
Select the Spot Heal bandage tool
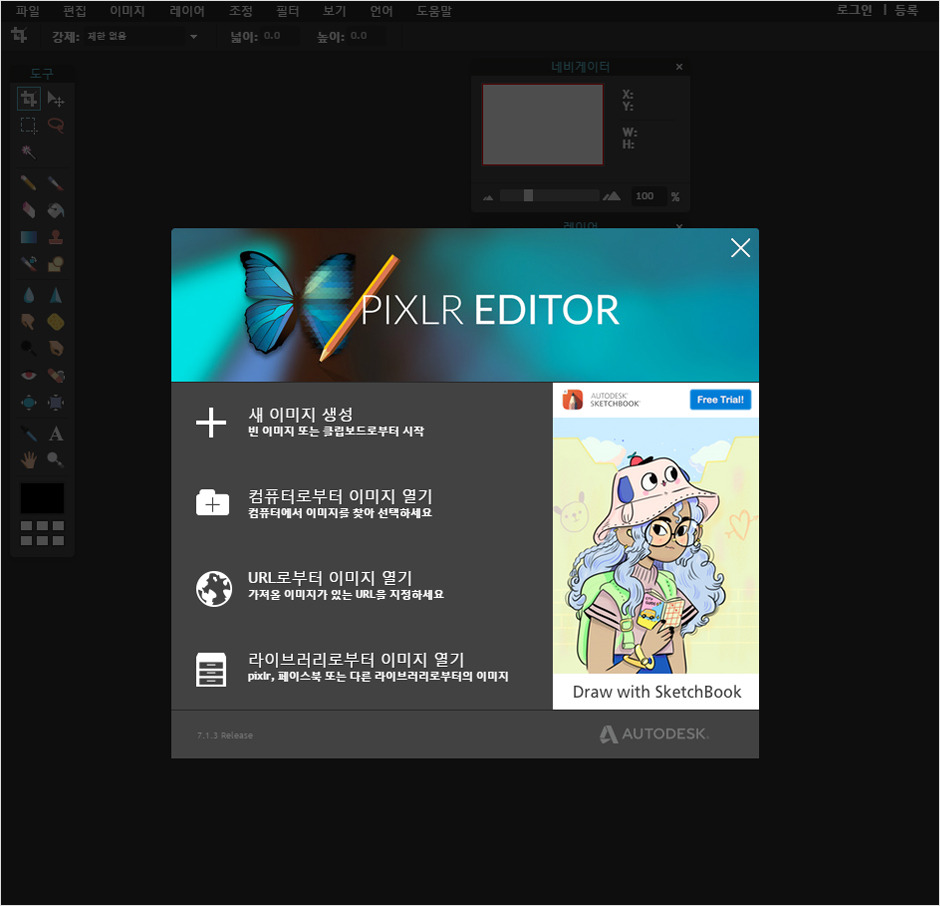coord(56,375)
